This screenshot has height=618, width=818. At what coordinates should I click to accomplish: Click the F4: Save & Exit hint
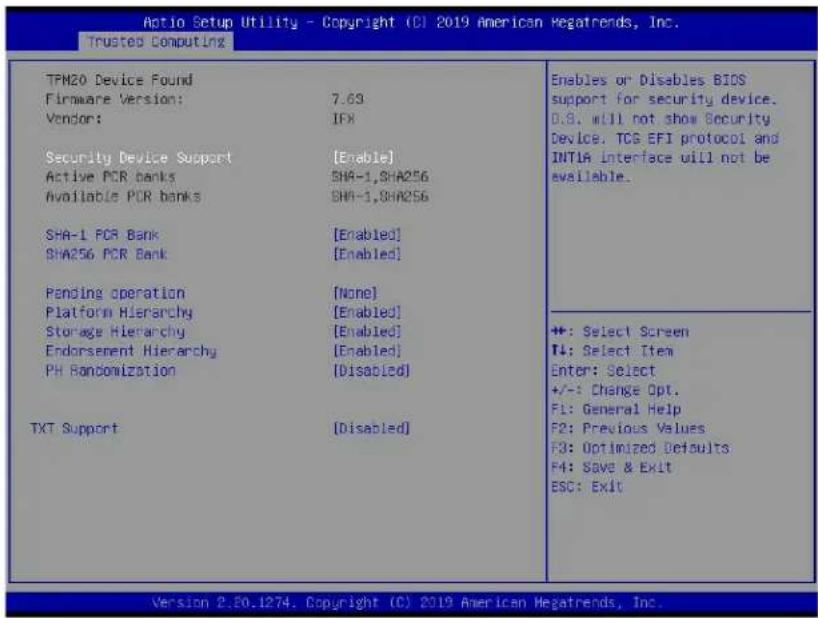tap(611, 467)
